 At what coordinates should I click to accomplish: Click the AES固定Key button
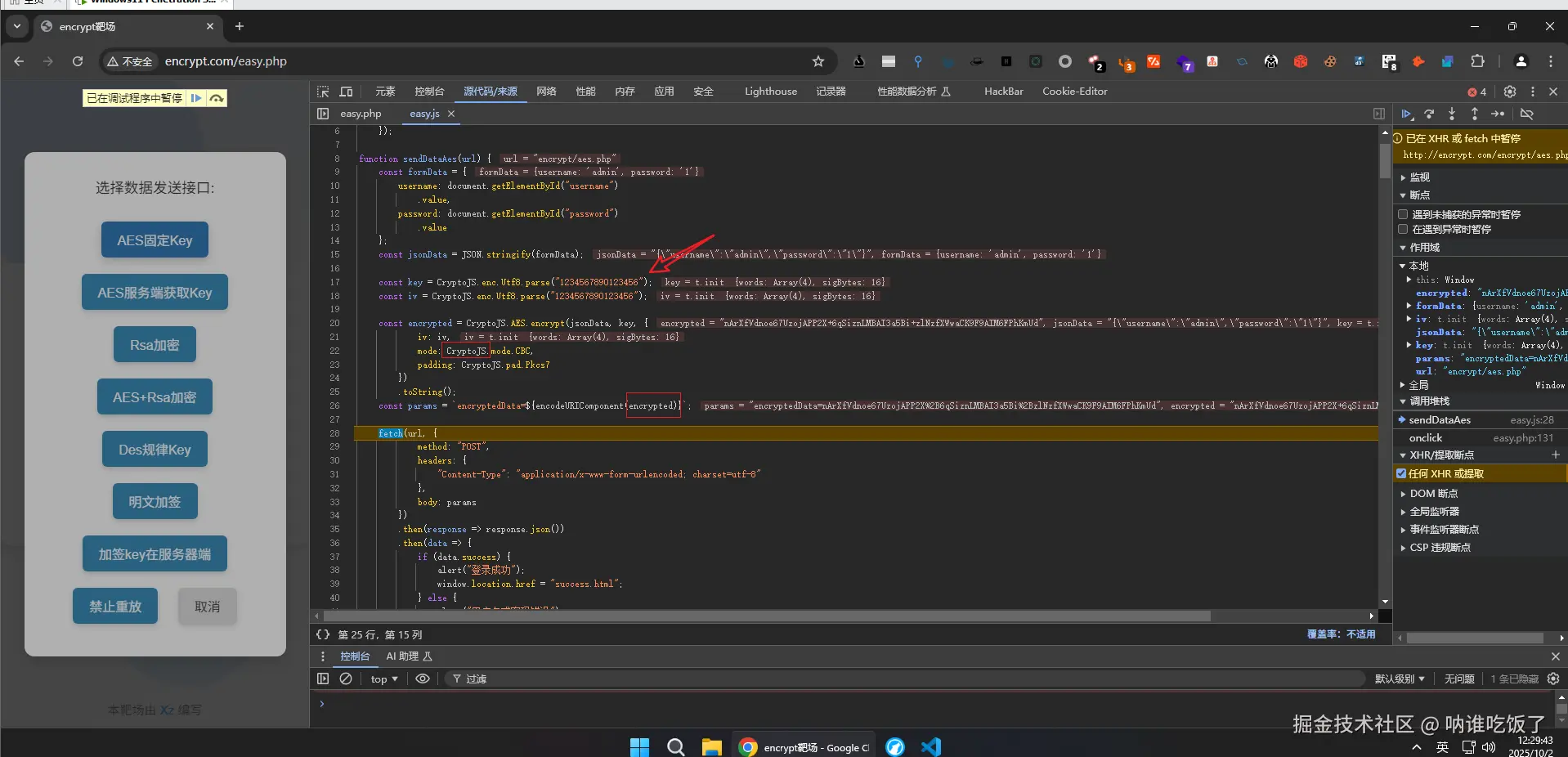pos(155,240)
